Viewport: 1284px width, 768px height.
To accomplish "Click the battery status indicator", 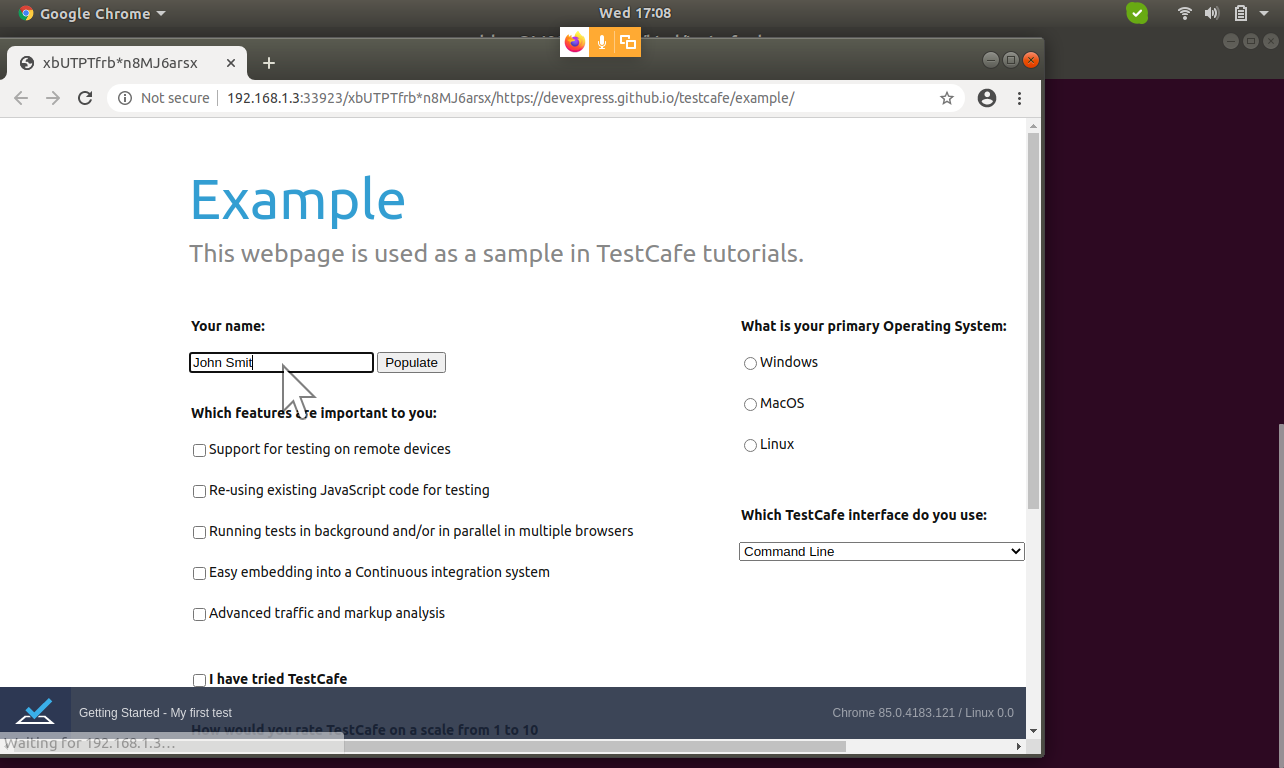I will pyautogui.click(x=1240, y=13).
